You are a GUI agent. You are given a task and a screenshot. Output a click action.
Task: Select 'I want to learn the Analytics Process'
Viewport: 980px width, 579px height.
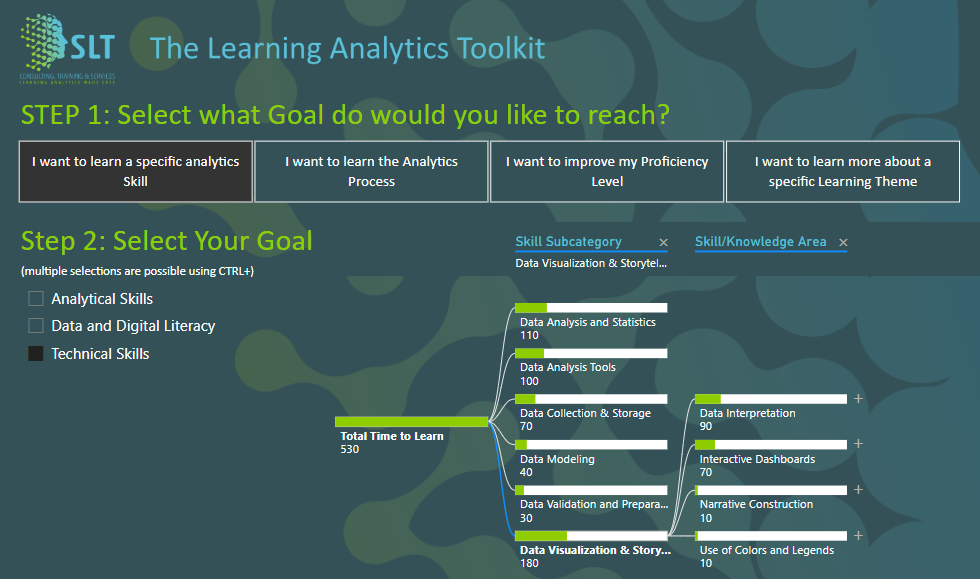(x=371, y=170)
